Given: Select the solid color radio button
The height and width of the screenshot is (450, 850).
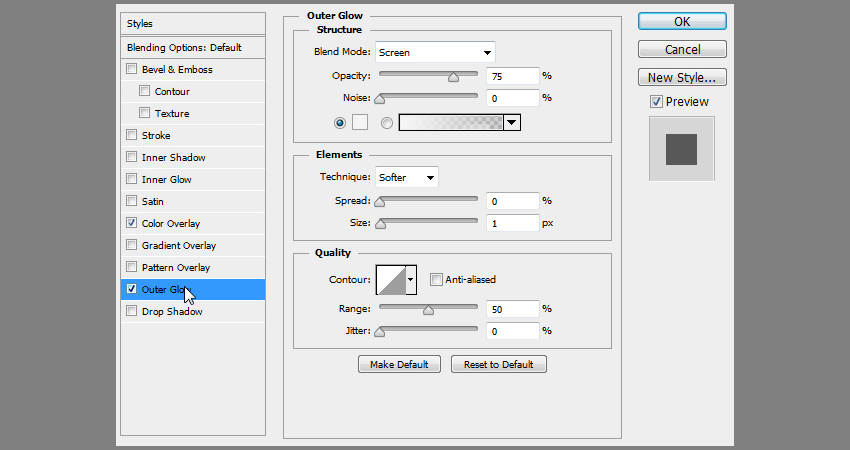Looking at the screenshot, I should 340,122.
